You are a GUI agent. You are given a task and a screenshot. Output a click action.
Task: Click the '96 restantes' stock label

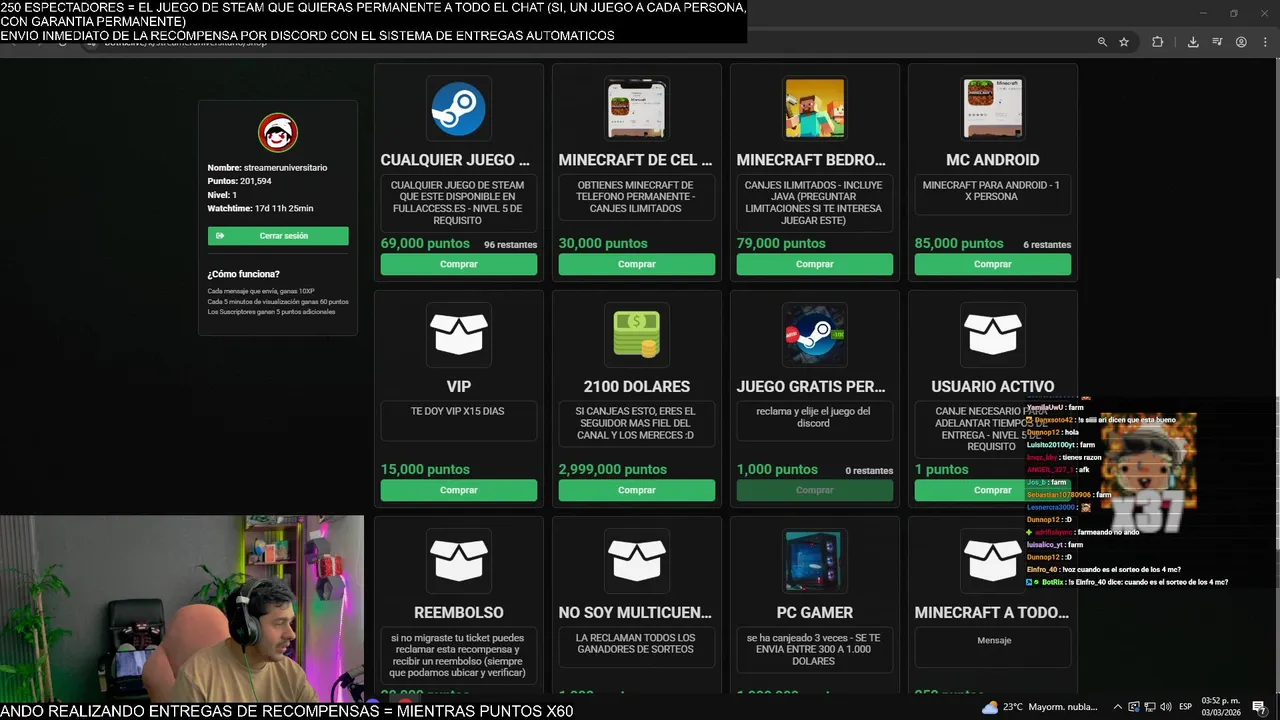510,245
